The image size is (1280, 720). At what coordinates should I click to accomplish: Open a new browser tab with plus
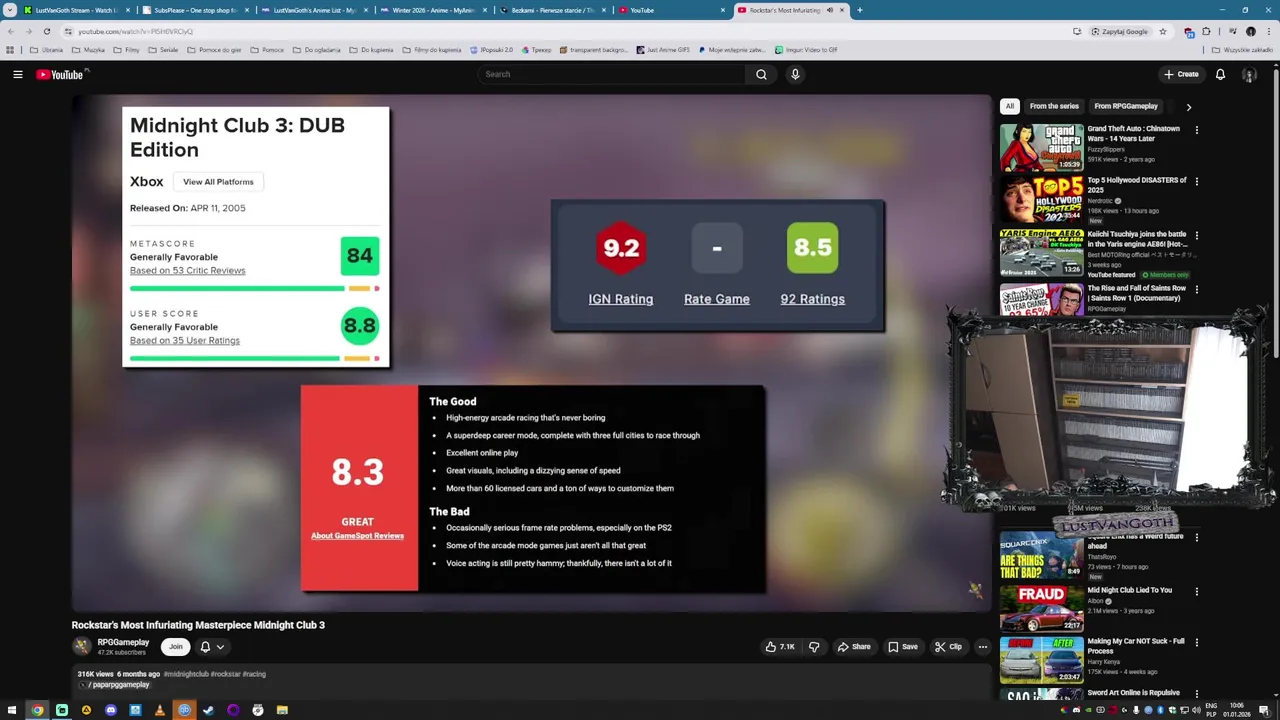click(859, 10)
